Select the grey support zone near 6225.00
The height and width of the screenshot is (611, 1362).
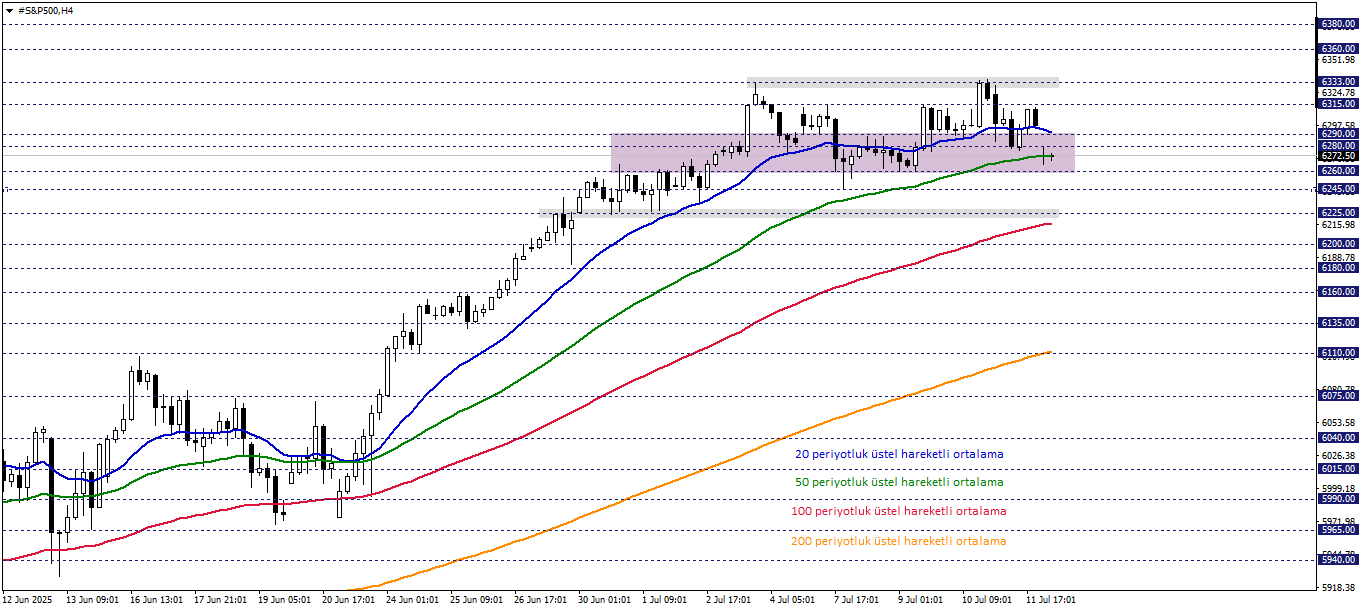[798, 213]
